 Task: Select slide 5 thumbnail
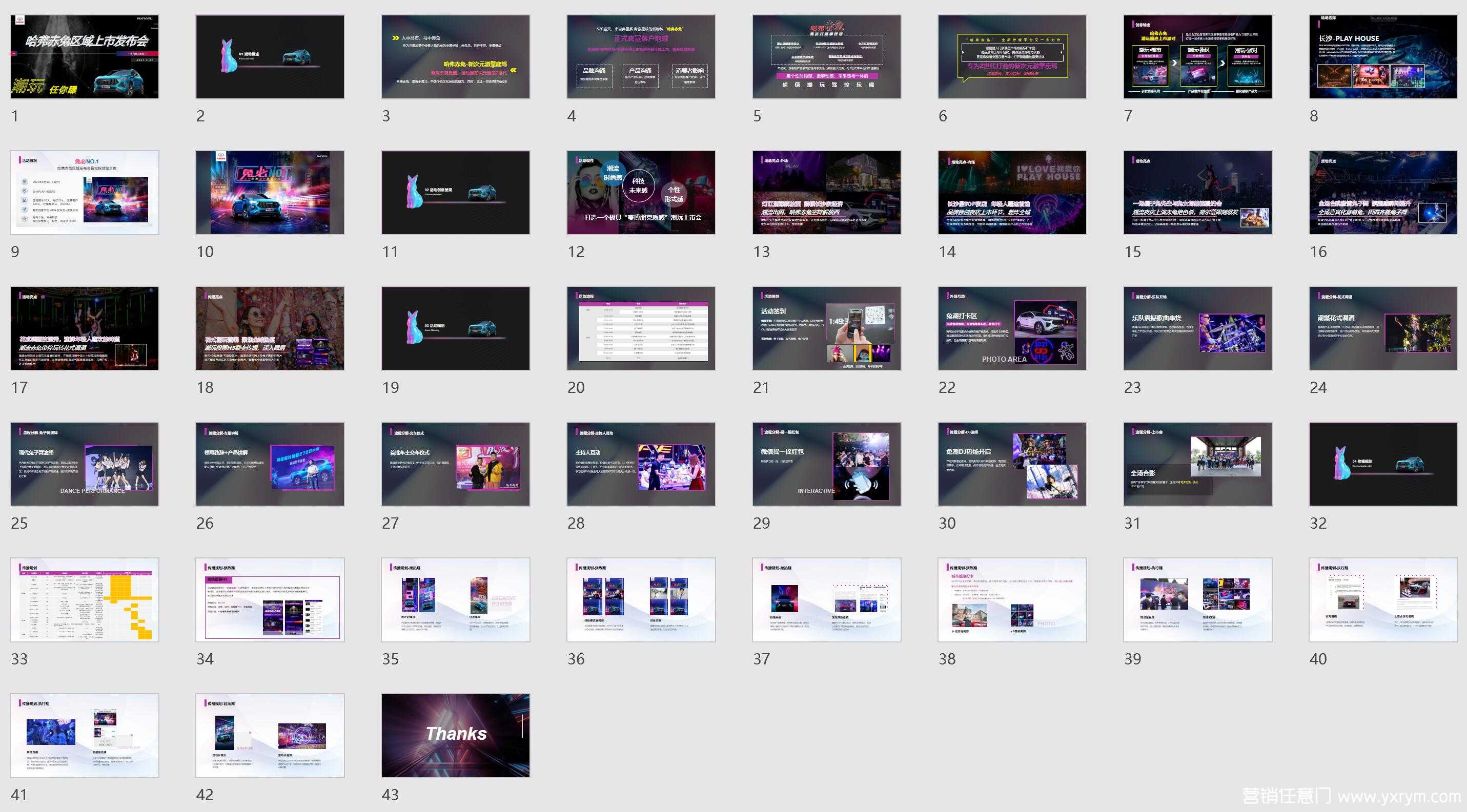(x=827, y=57)
